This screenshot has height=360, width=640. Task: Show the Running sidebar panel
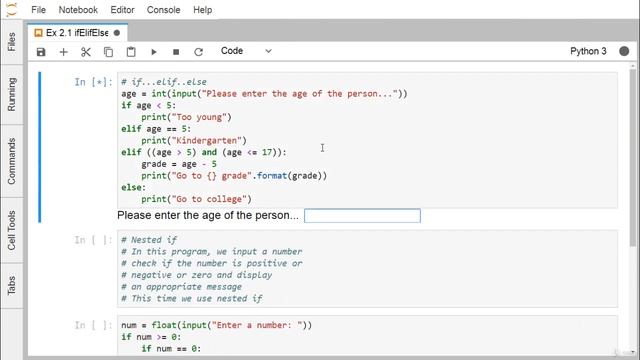(11, 94)
